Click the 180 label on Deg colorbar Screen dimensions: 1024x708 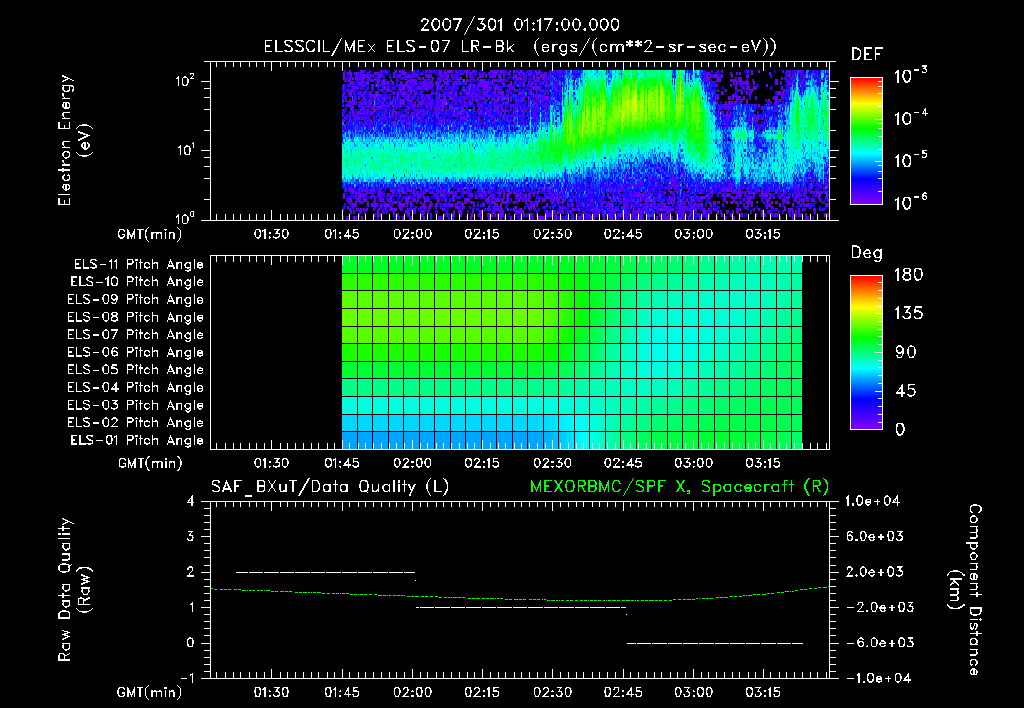click(x=908, y=275)
